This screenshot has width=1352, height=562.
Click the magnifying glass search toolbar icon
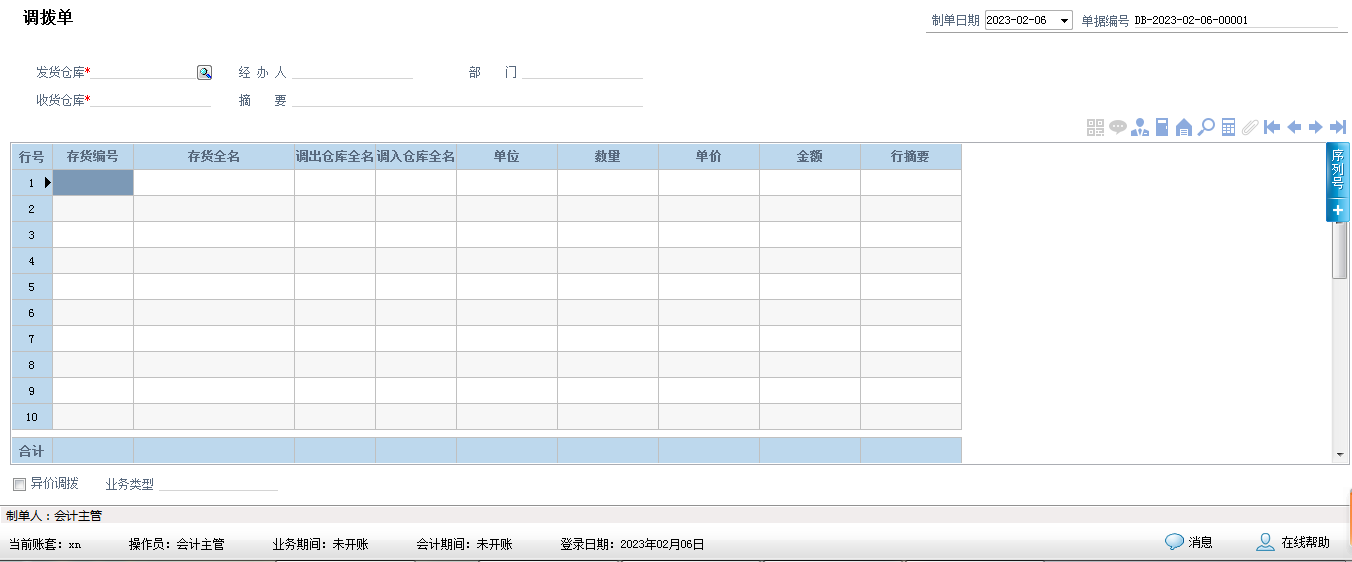click(1207, 127)
